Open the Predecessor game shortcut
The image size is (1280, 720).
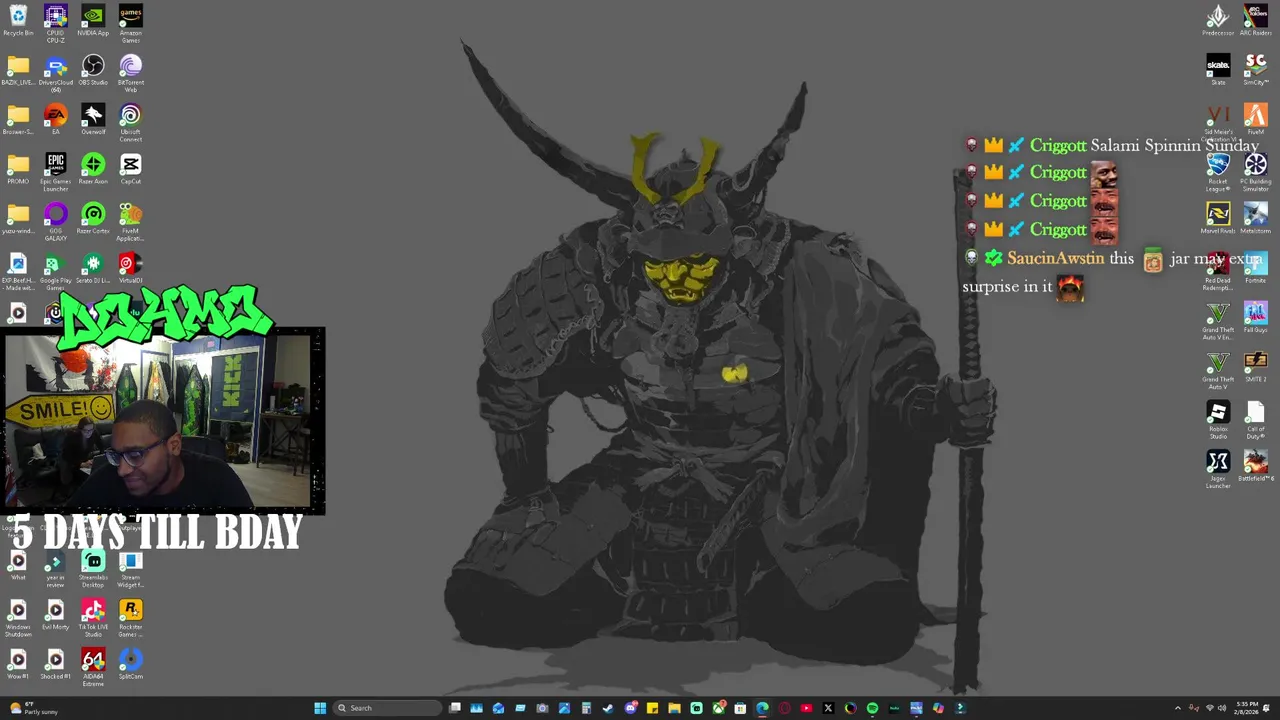coord(1218,20)
